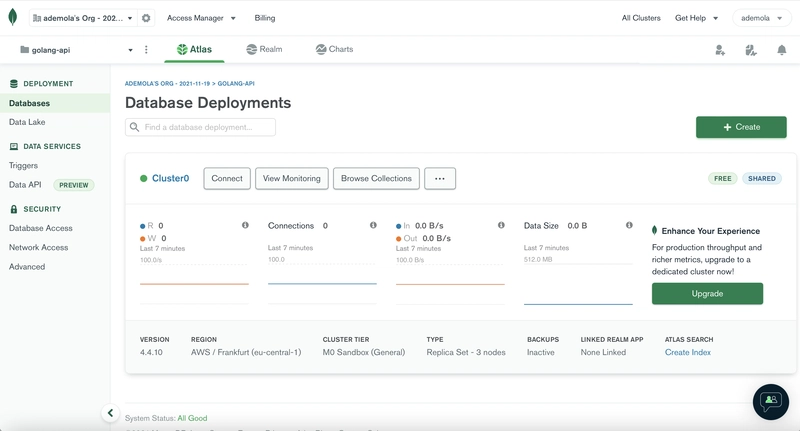This screenshot has width=800, height=431.
Task: Select Databases in the sidebar
Action: (x=55, y=103)
